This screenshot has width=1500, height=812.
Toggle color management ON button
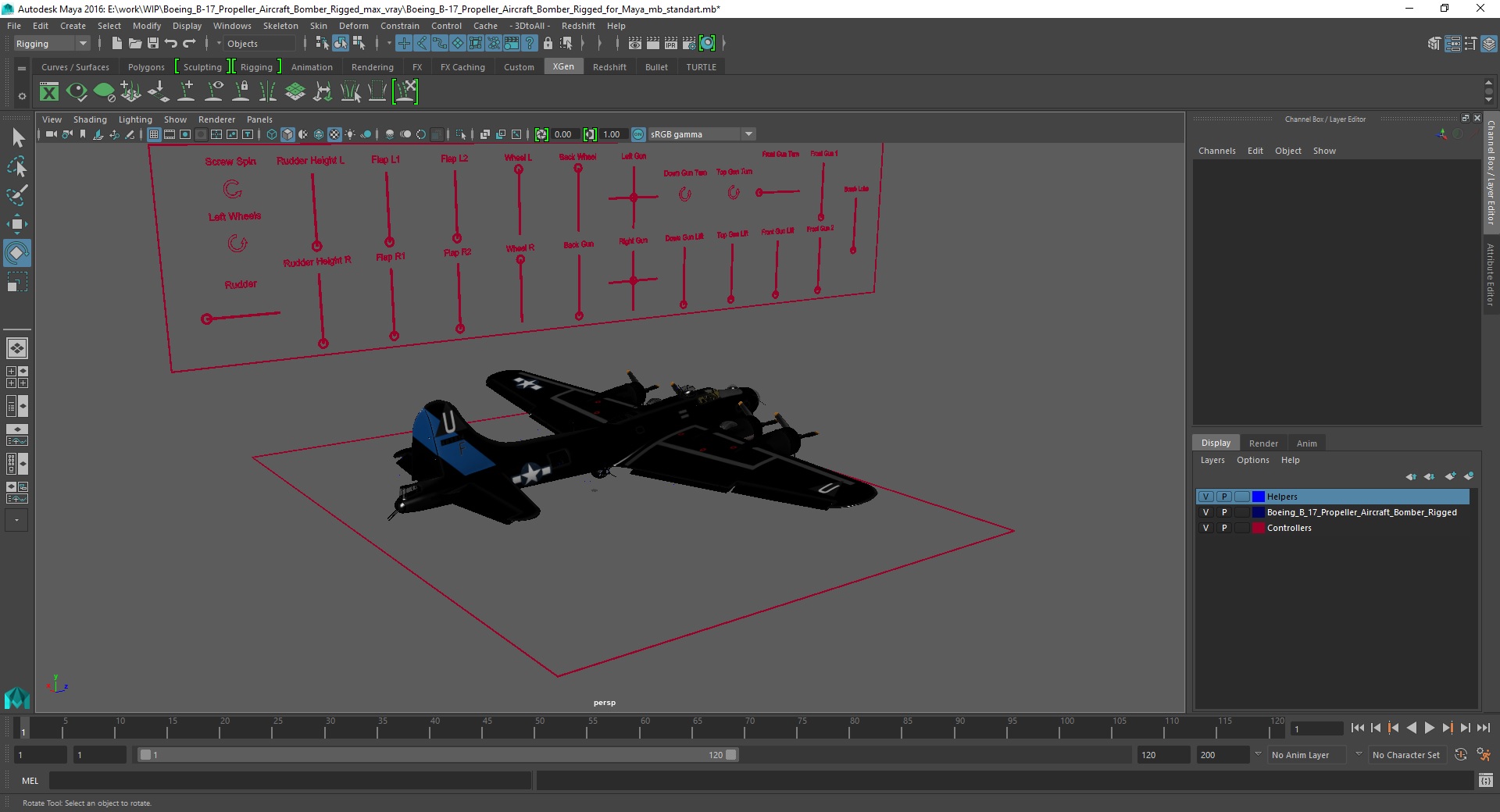[638, 134]
